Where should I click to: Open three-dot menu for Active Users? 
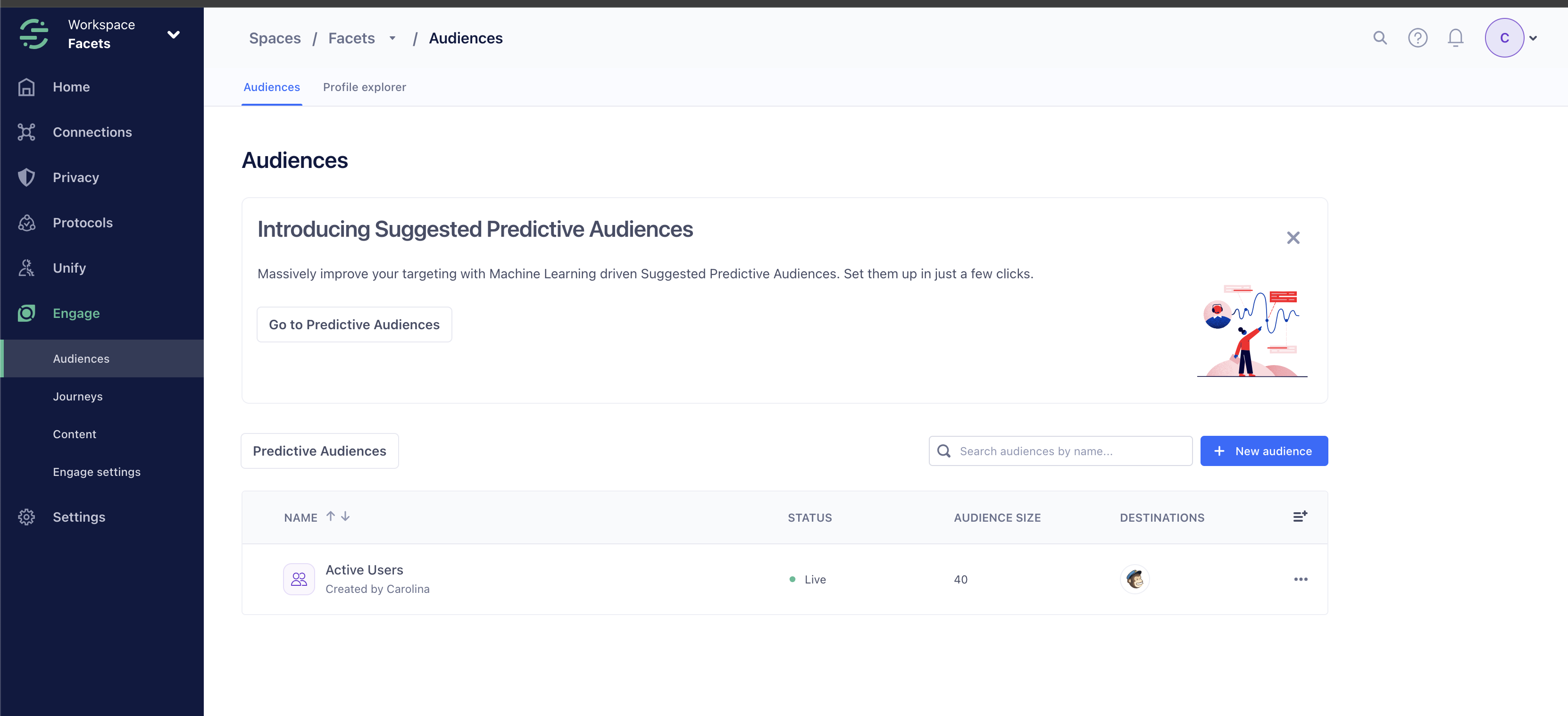[1301, 579]
